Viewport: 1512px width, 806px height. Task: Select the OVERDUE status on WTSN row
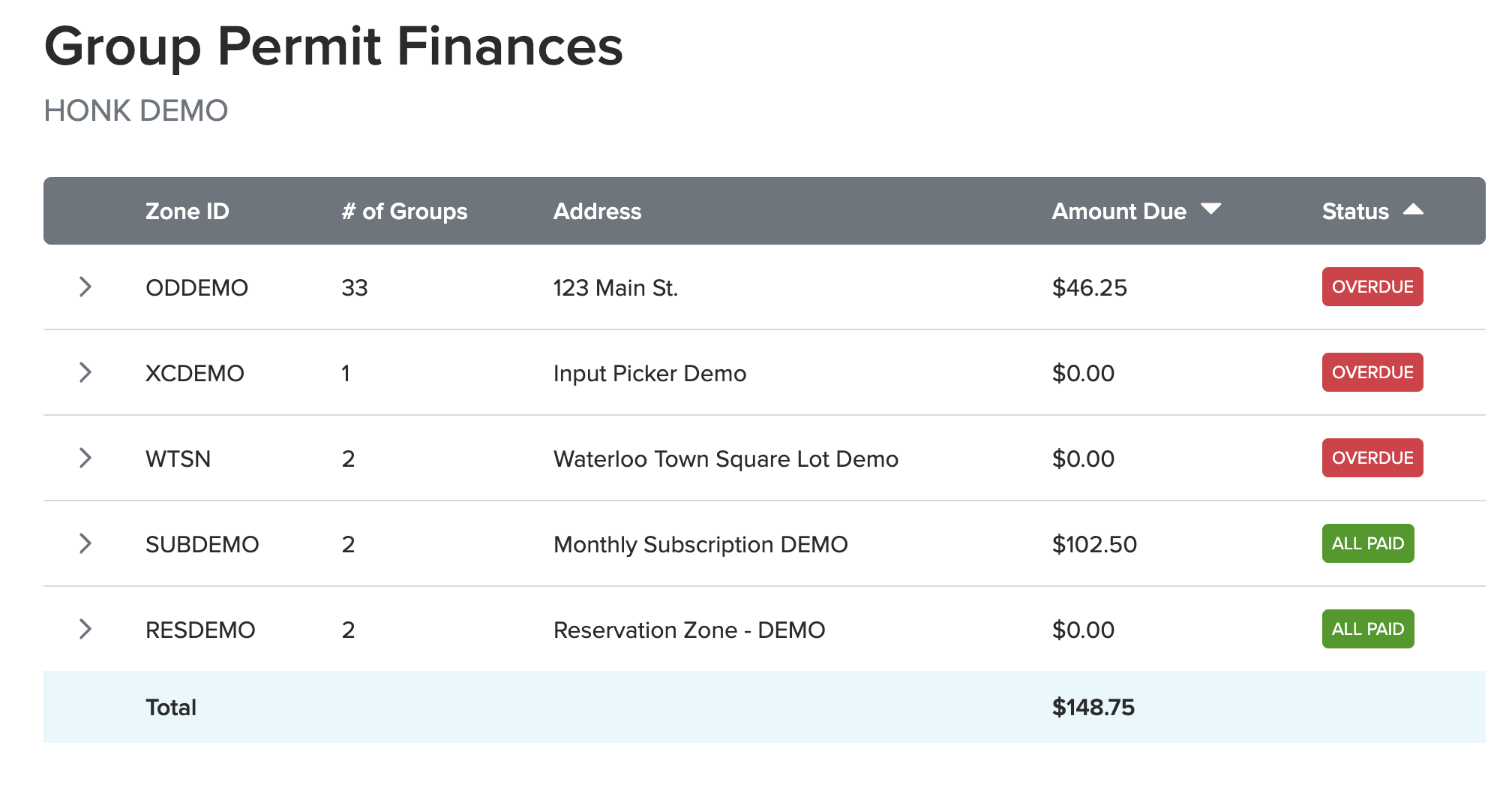(x=1372, y=458)
